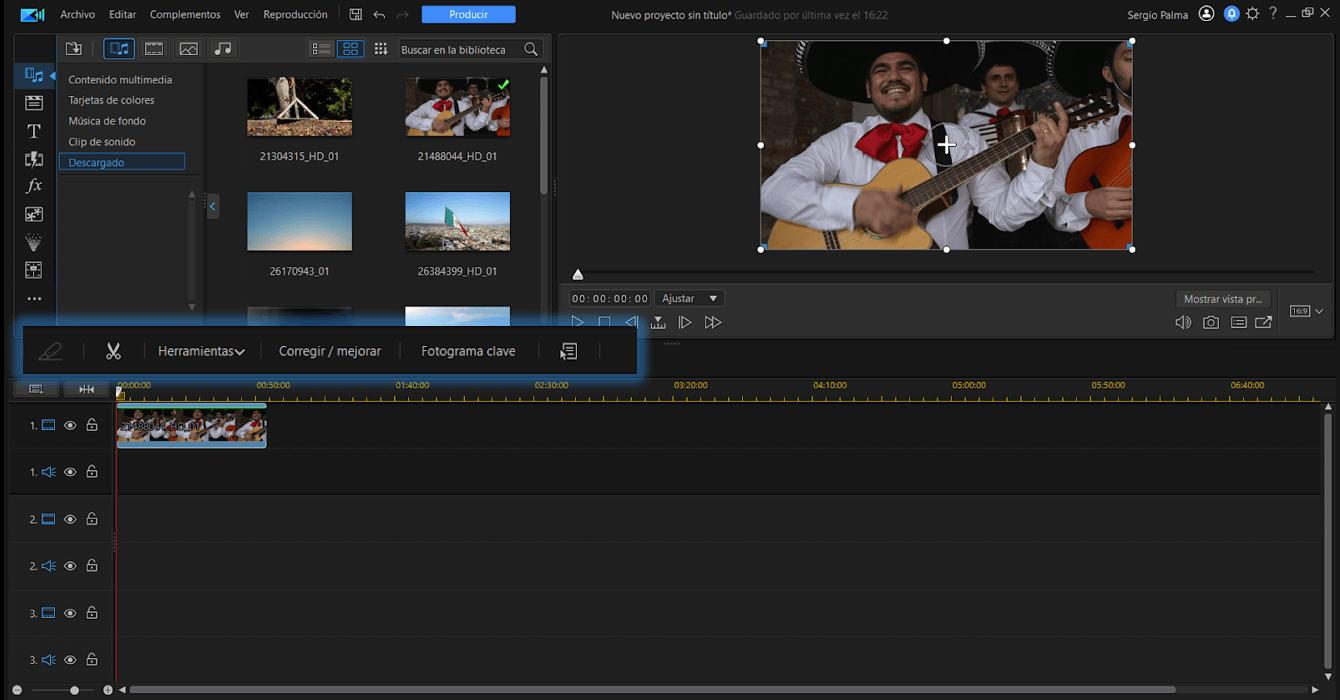
Task: Select Contenido multimedia in the library tree
Action: [x=120, y=80]
